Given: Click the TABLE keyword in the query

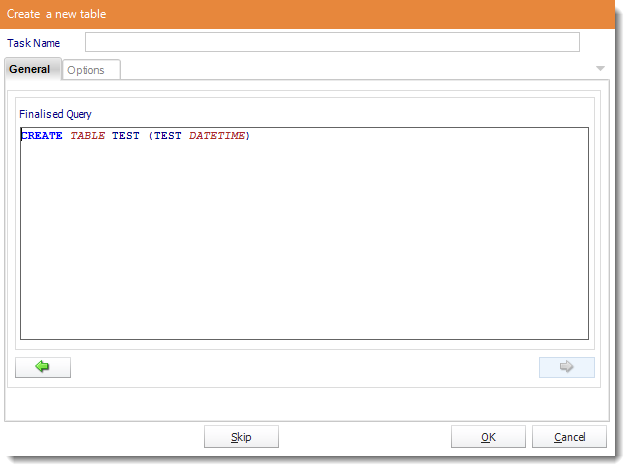Looking at the screenshot, I should (x=88, y=136).
